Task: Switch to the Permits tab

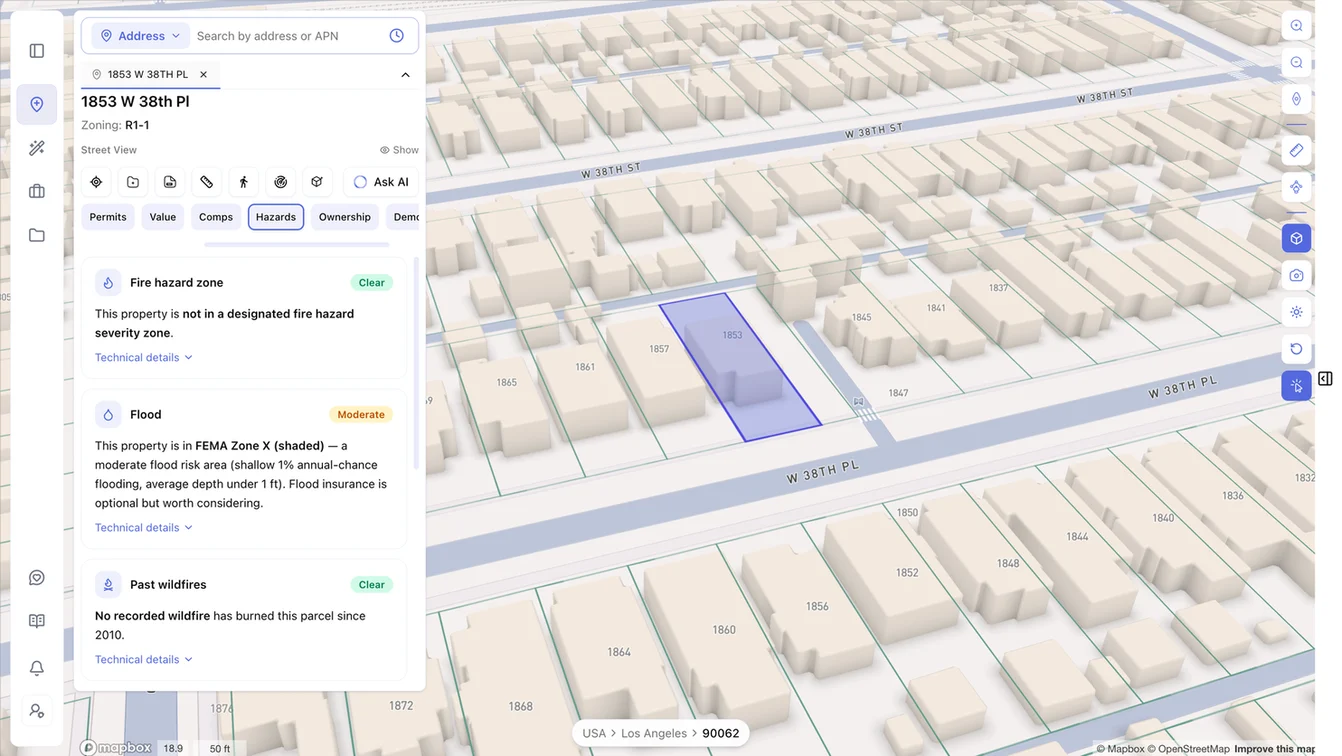Action: [108, 217]
